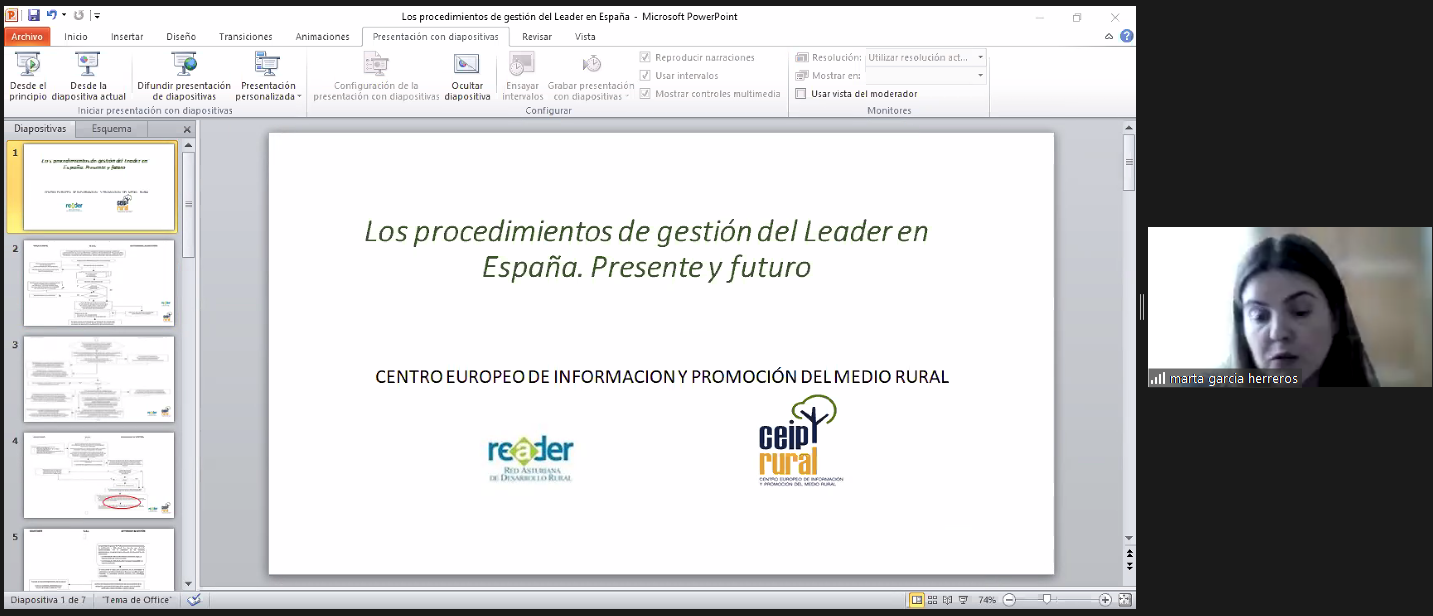The height and width of the screenshot is (616, 1433).
Task: Toggle the Usar intervalos checkbox
Action: pyautogui.click(x=646, y=76)
